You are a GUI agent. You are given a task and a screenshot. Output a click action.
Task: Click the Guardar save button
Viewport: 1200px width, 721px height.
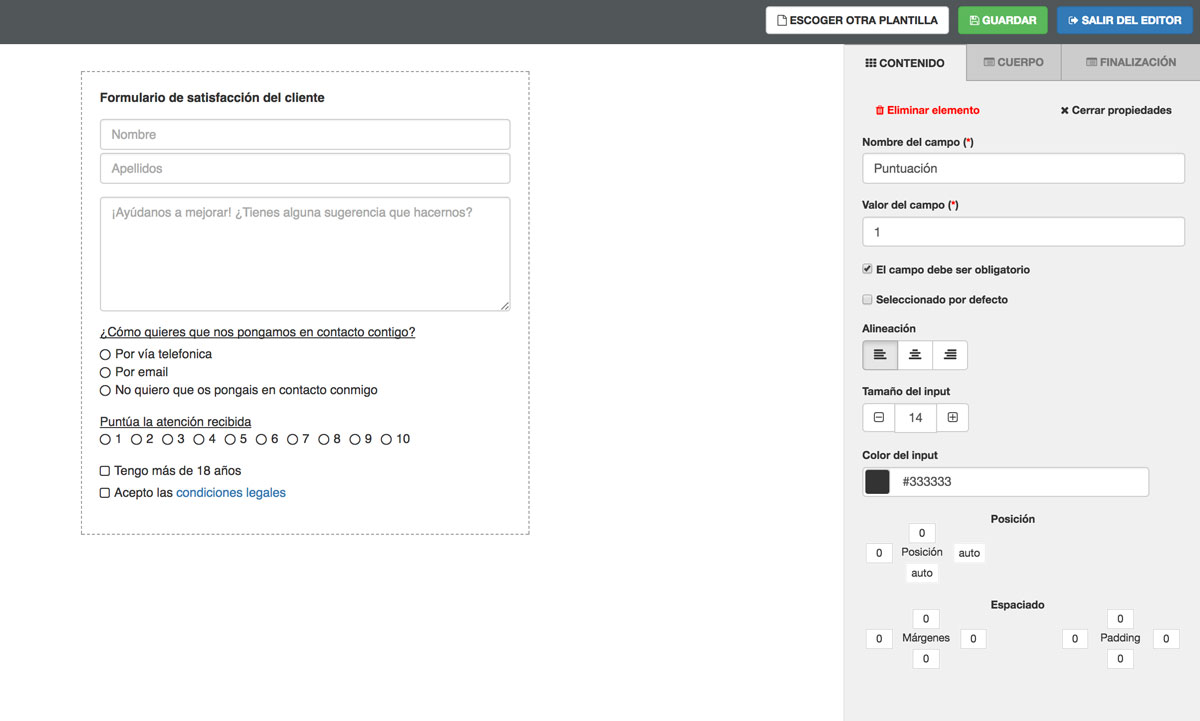[1002, 20]
